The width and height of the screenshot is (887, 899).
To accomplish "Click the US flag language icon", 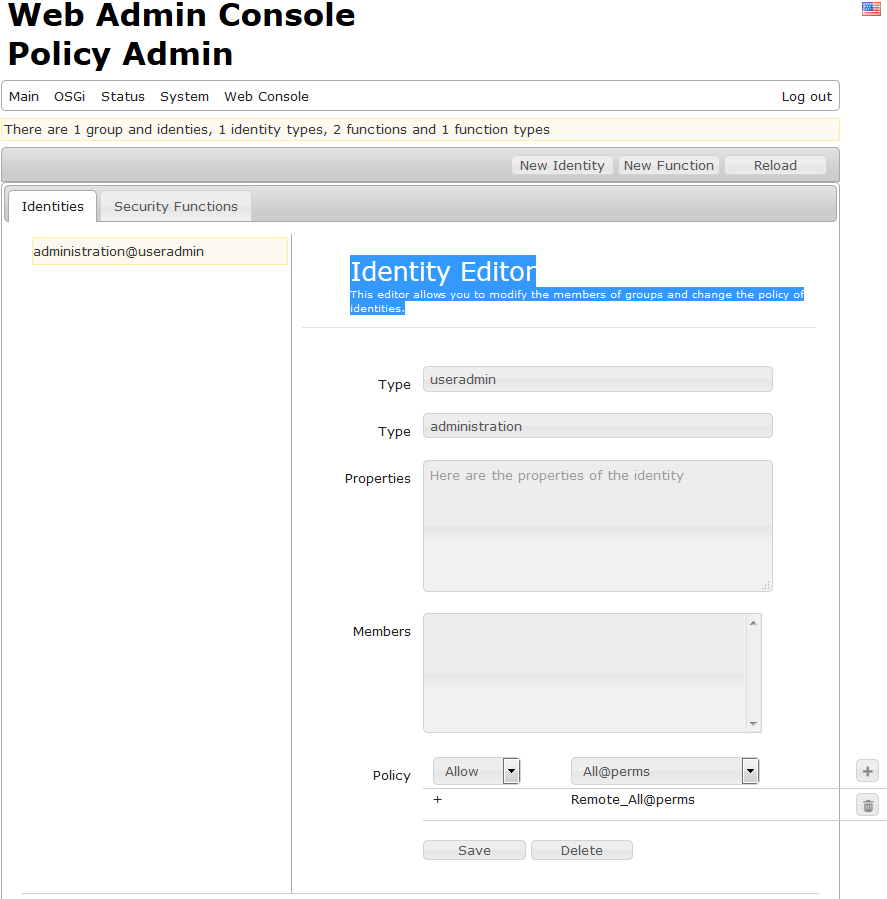I will (x=871, y=9).
